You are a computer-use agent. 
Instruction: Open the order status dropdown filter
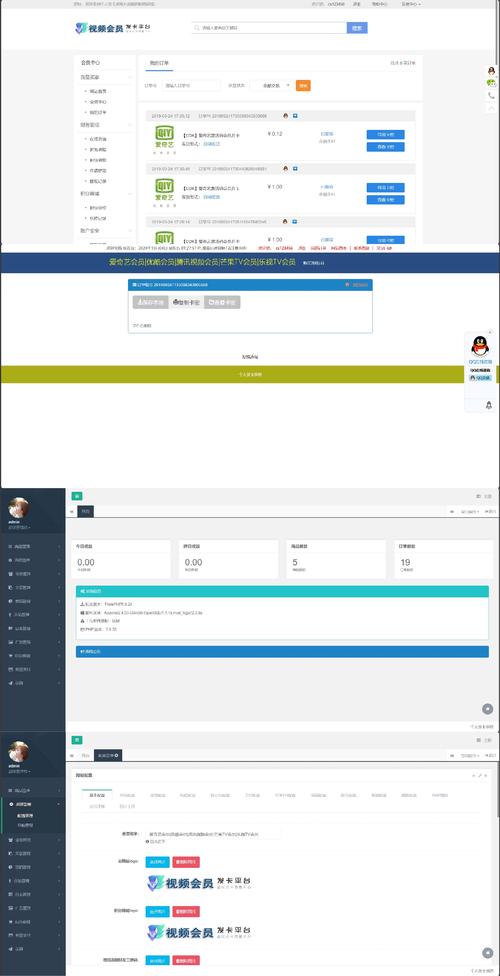click(271, 85)
